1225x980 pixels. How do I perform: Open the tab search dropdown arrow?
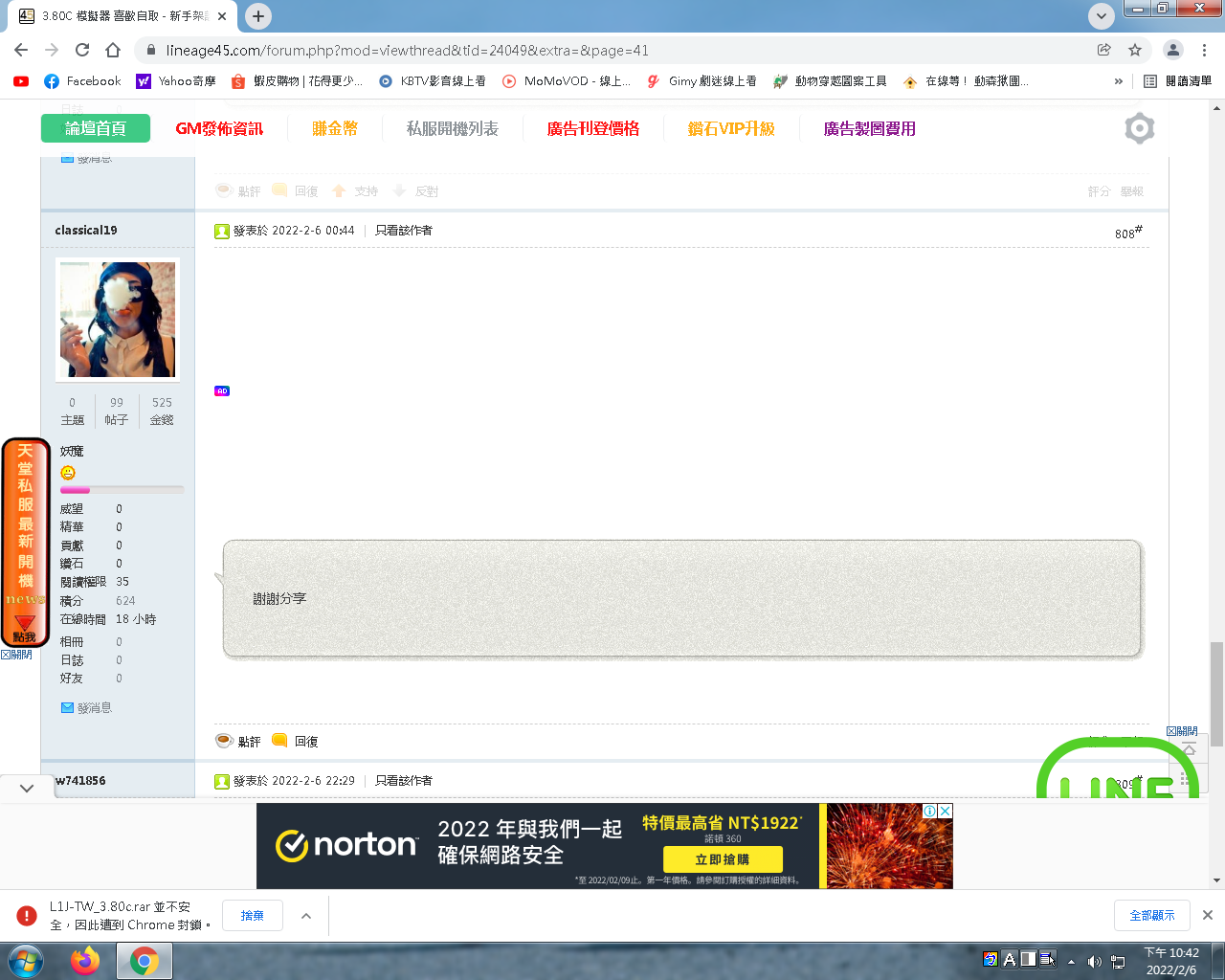(x=1102, y=16)
